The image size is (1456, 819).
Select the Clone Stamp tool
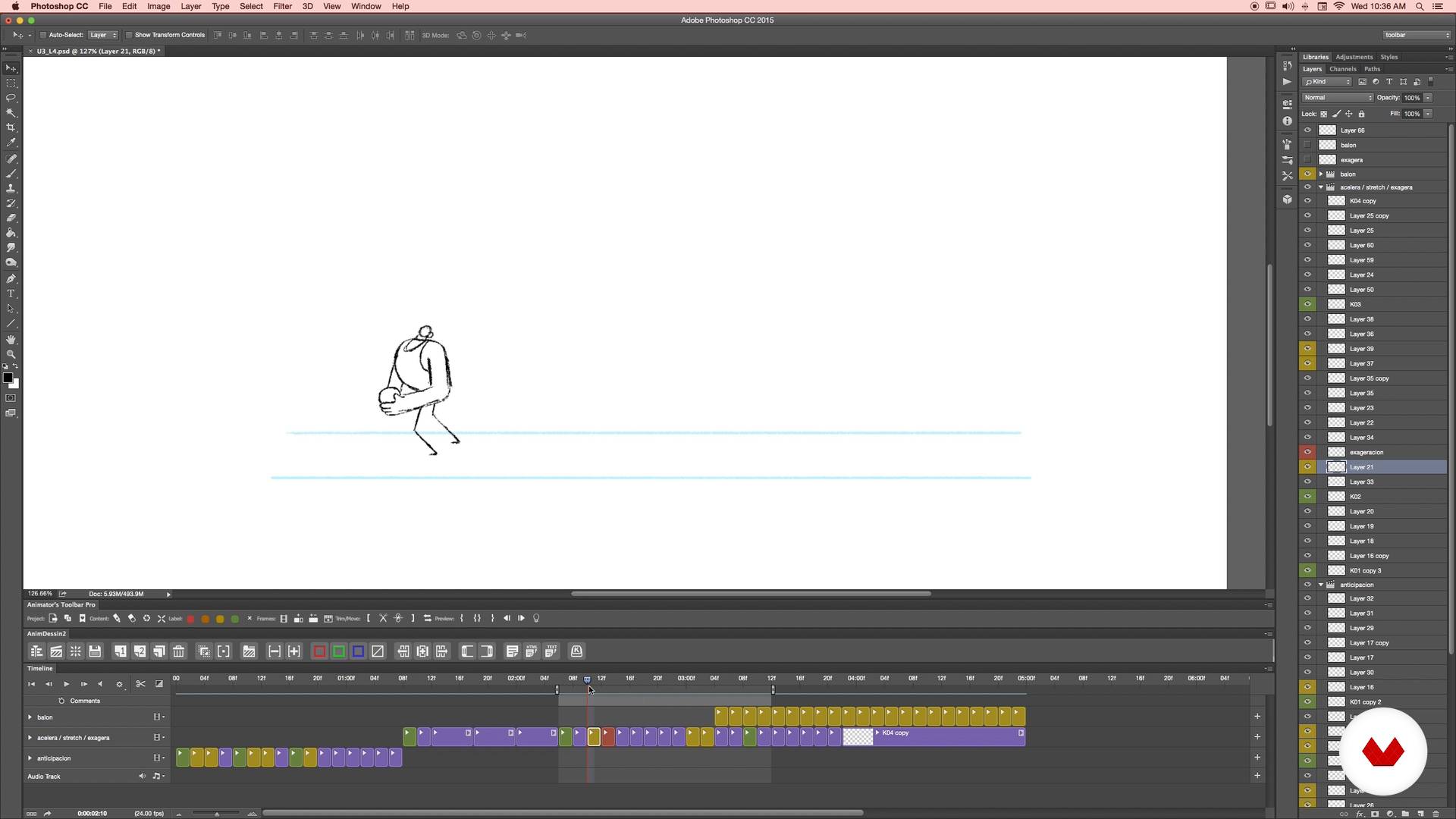(11, 188)
